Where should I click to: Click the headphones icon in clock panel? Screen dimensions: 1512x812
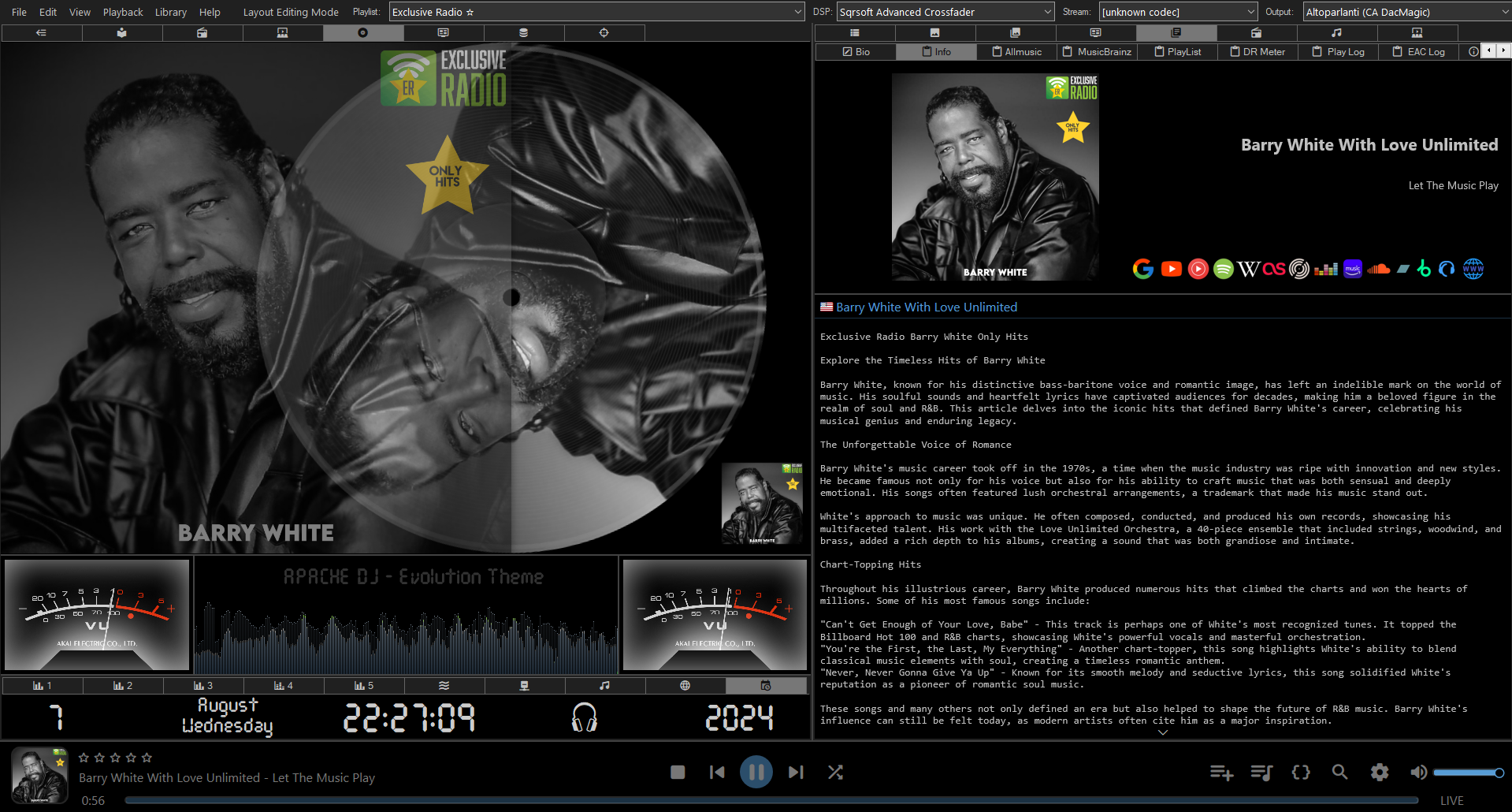coord(584,717)
